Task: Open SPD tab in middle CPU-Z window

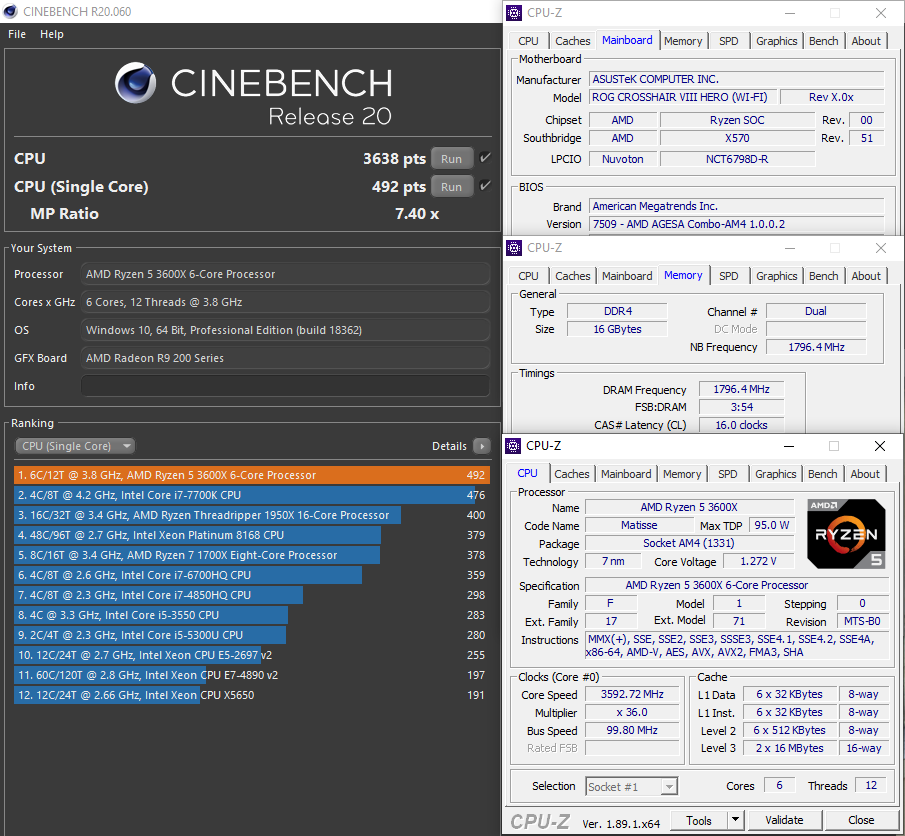Action: pos(728,276)
